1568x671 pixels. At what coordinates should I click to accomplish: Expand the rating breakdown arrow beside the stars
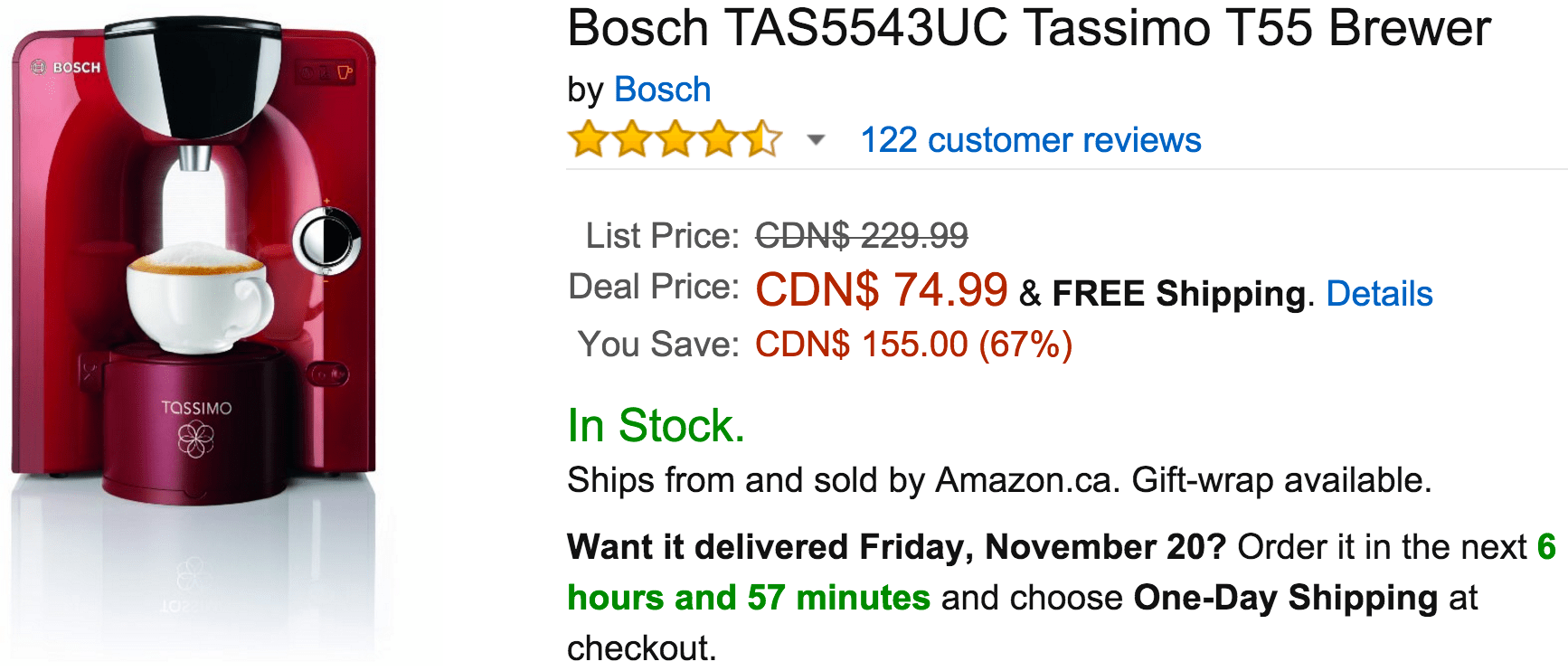click(x=816, y=140)
